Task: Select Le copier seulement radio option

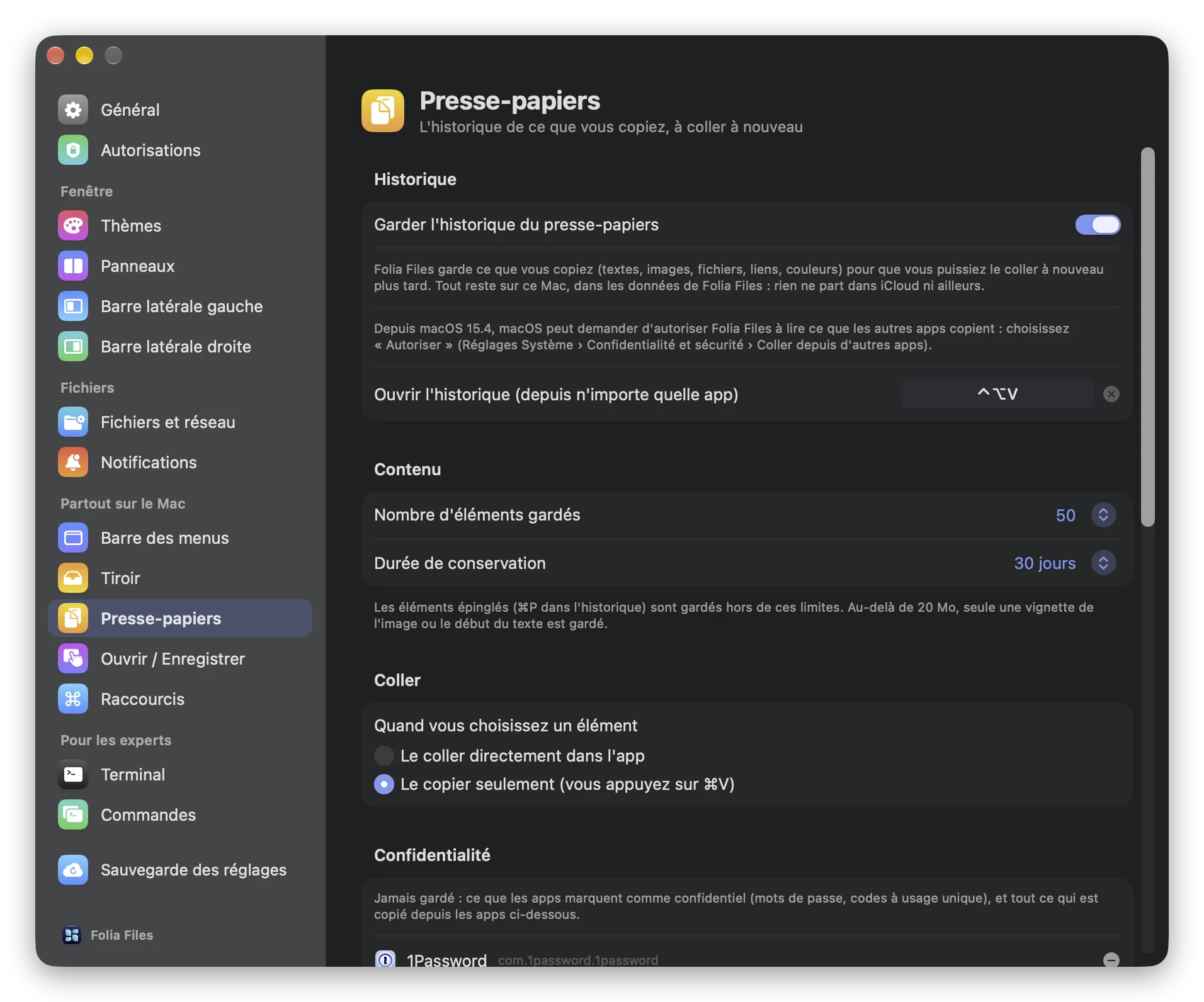Action: tap(384, 784)
